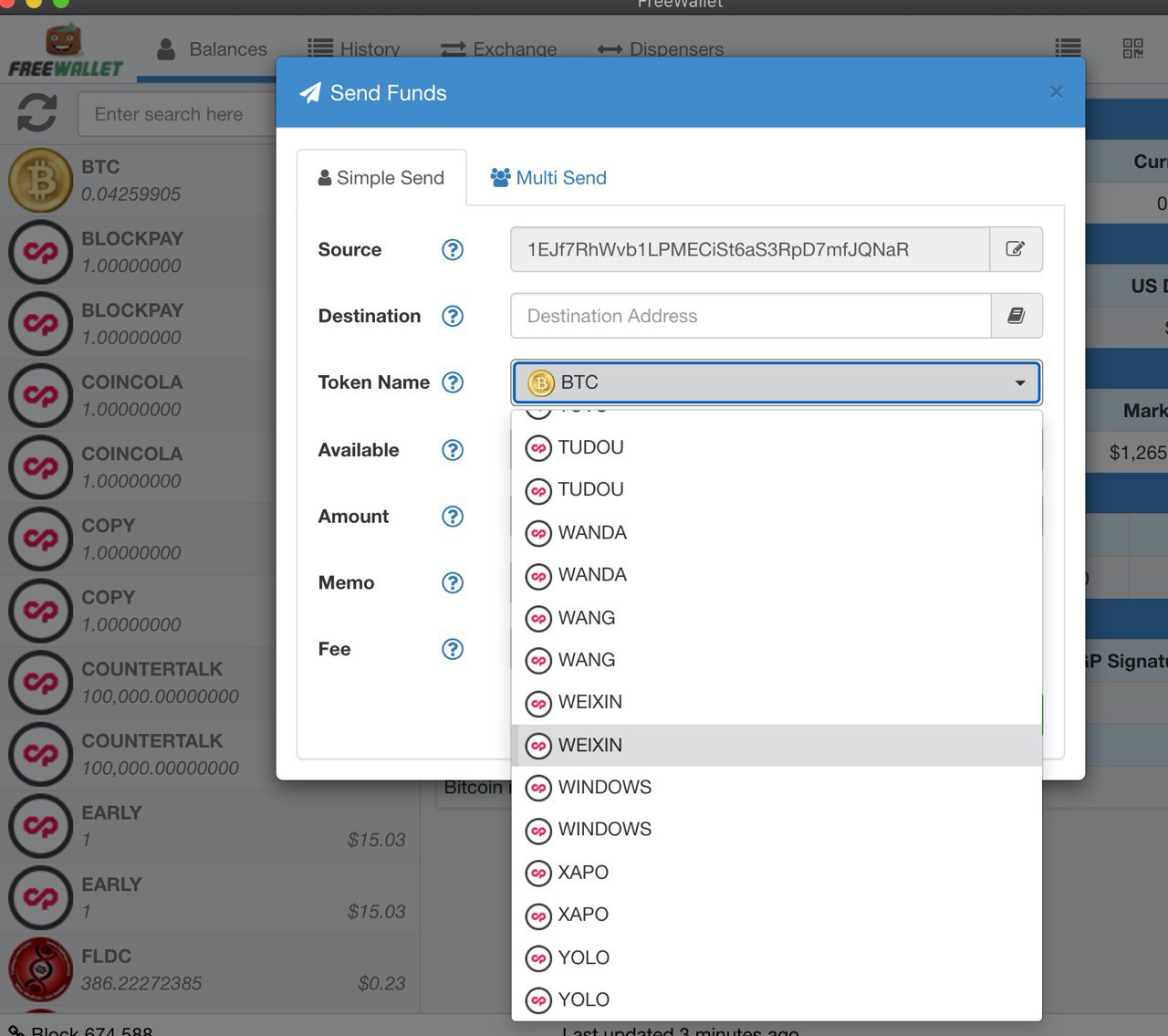Viewport: 1168px width, 1036px height.
Task: Open the list view icon beside the QR icon
Action: pyautogui.click(x=1068, y=48)
